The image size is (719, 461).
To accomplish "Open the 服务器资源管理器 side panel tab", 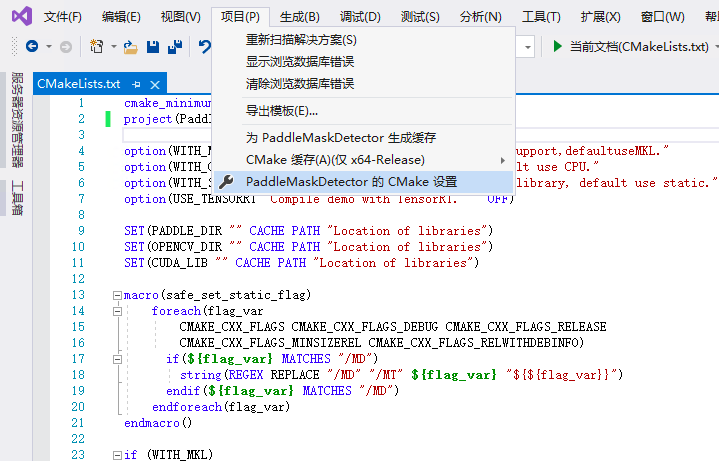I will point(17,120).
